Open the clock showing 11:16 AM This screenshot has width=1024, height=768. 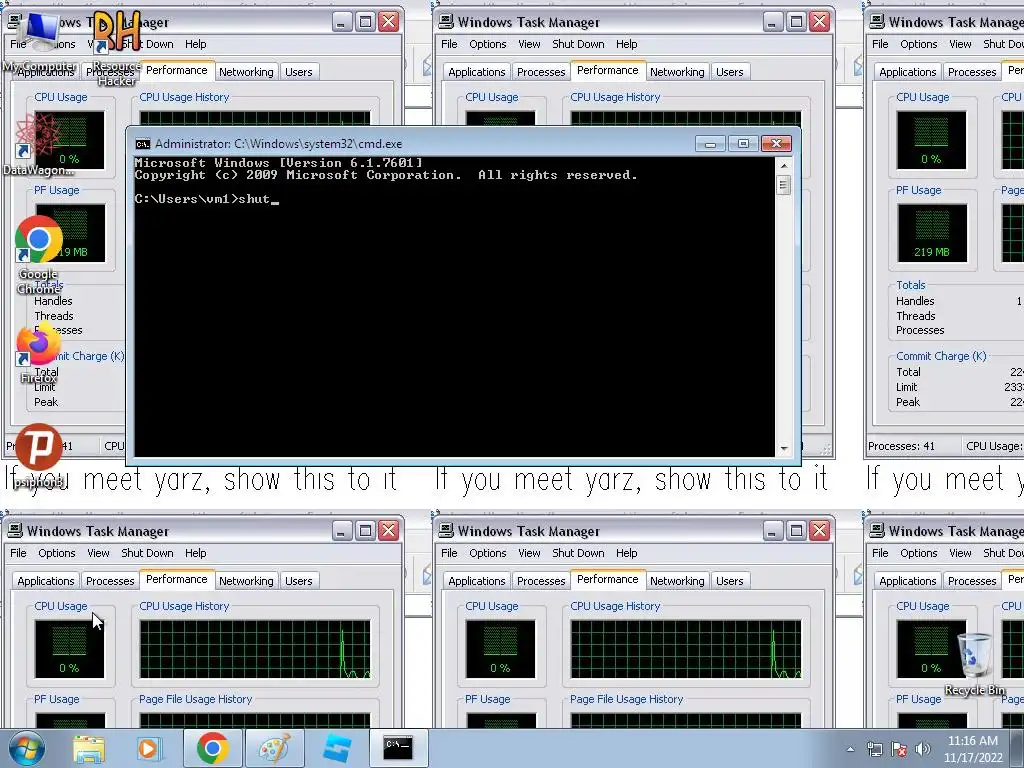[x=972, y=749]
